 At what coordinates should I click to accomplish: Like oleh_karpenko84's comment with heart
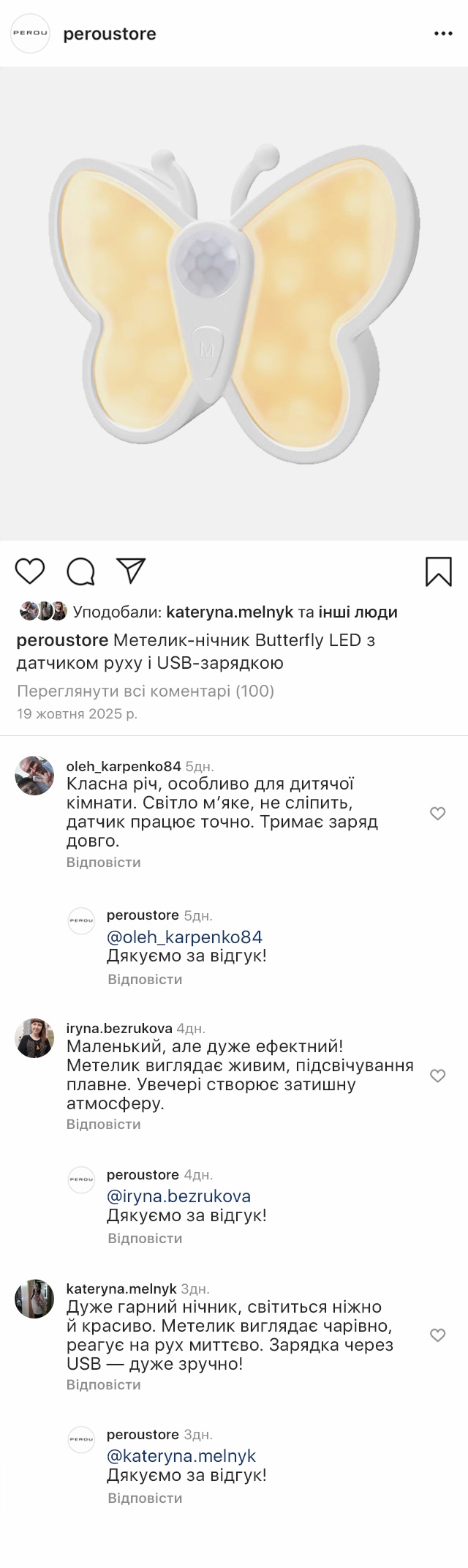coord(437,814)
